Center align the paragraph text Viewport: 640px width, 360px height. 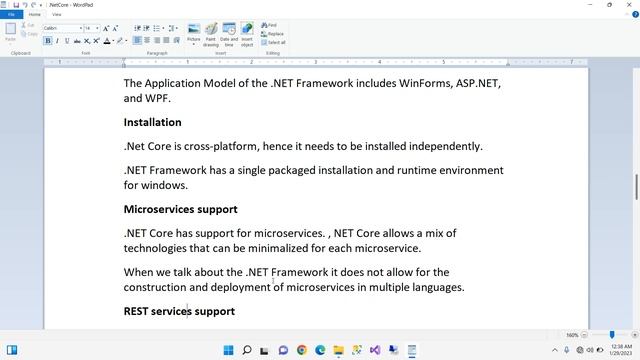click(x=147, y=40)
